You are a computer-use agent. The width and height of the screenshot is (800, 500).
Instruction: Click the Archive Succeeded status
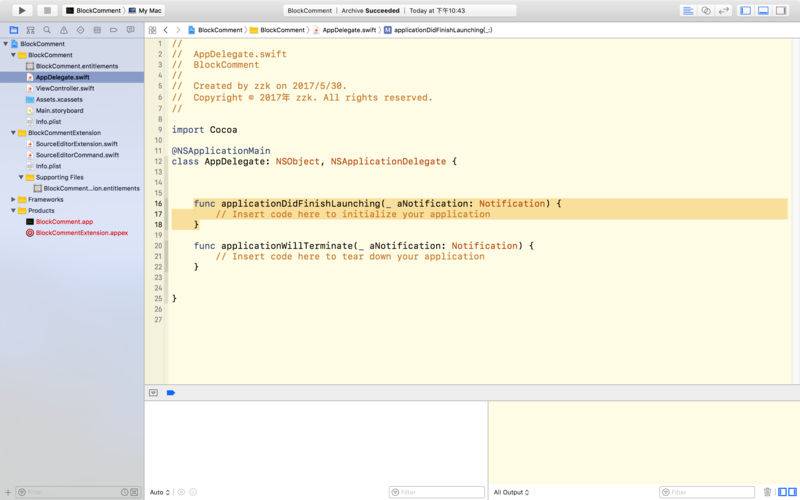[370, 10]
